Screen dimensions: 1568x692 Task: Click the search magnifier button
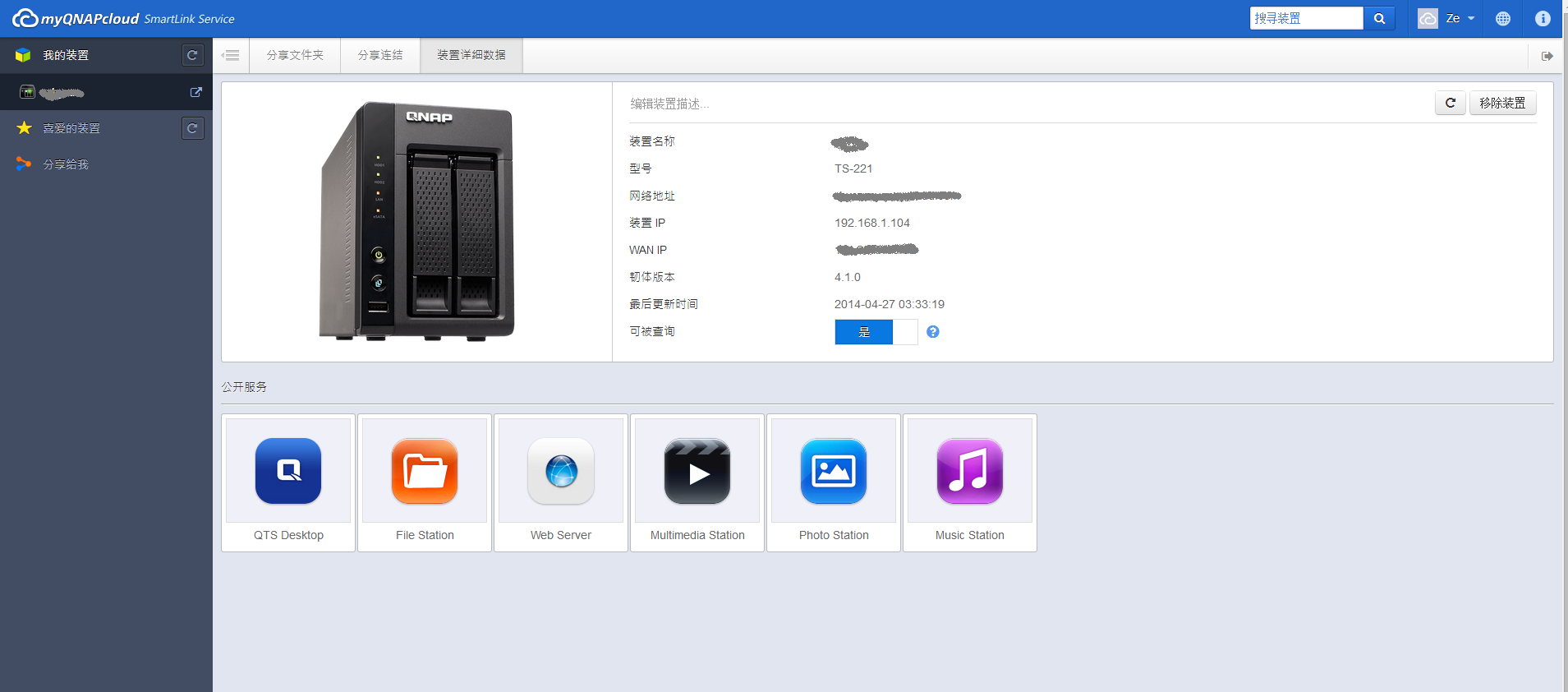point(1379,18)
